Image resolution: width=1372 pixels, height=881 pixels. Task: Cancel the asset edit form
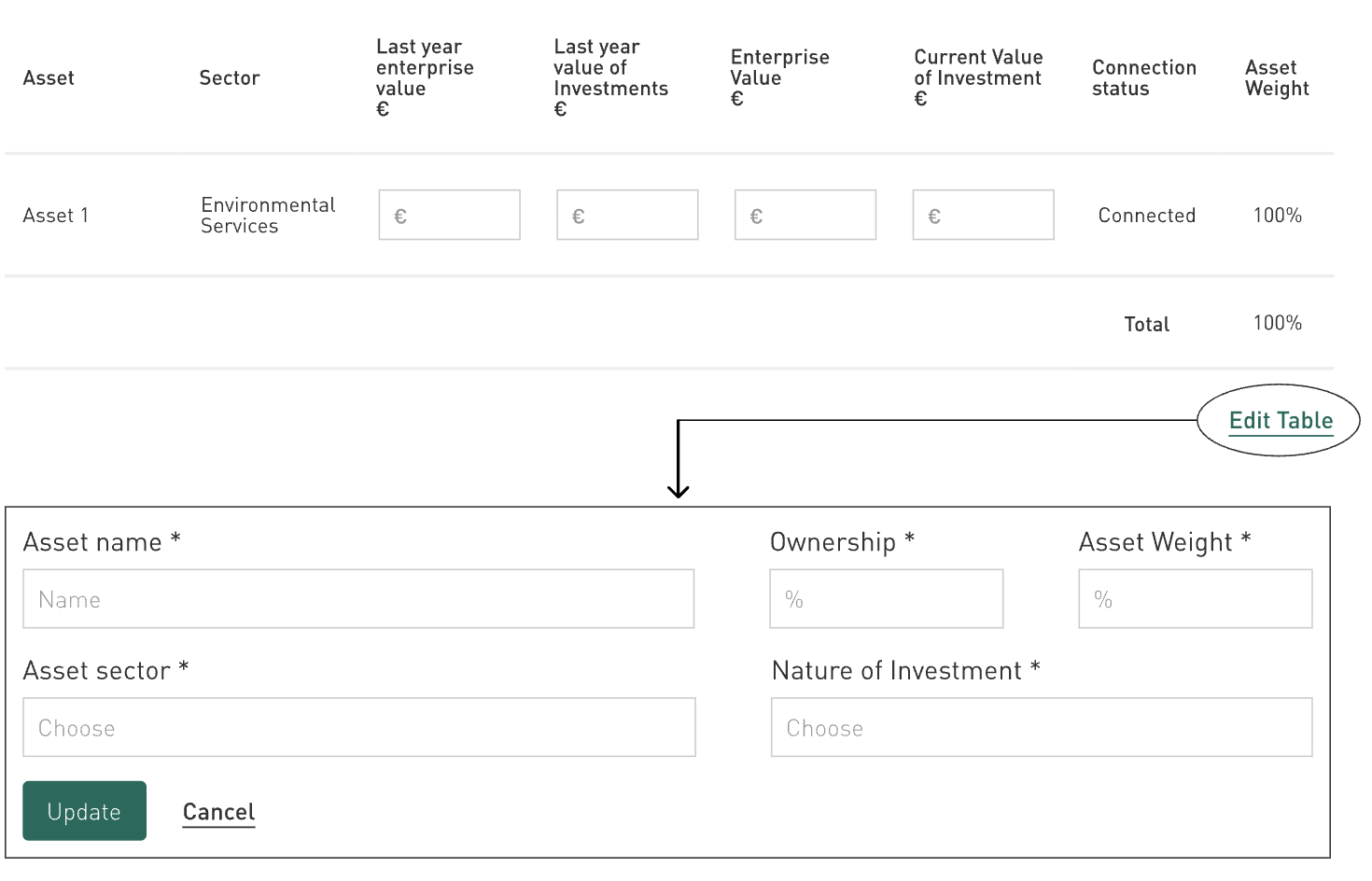click(218, 812)
